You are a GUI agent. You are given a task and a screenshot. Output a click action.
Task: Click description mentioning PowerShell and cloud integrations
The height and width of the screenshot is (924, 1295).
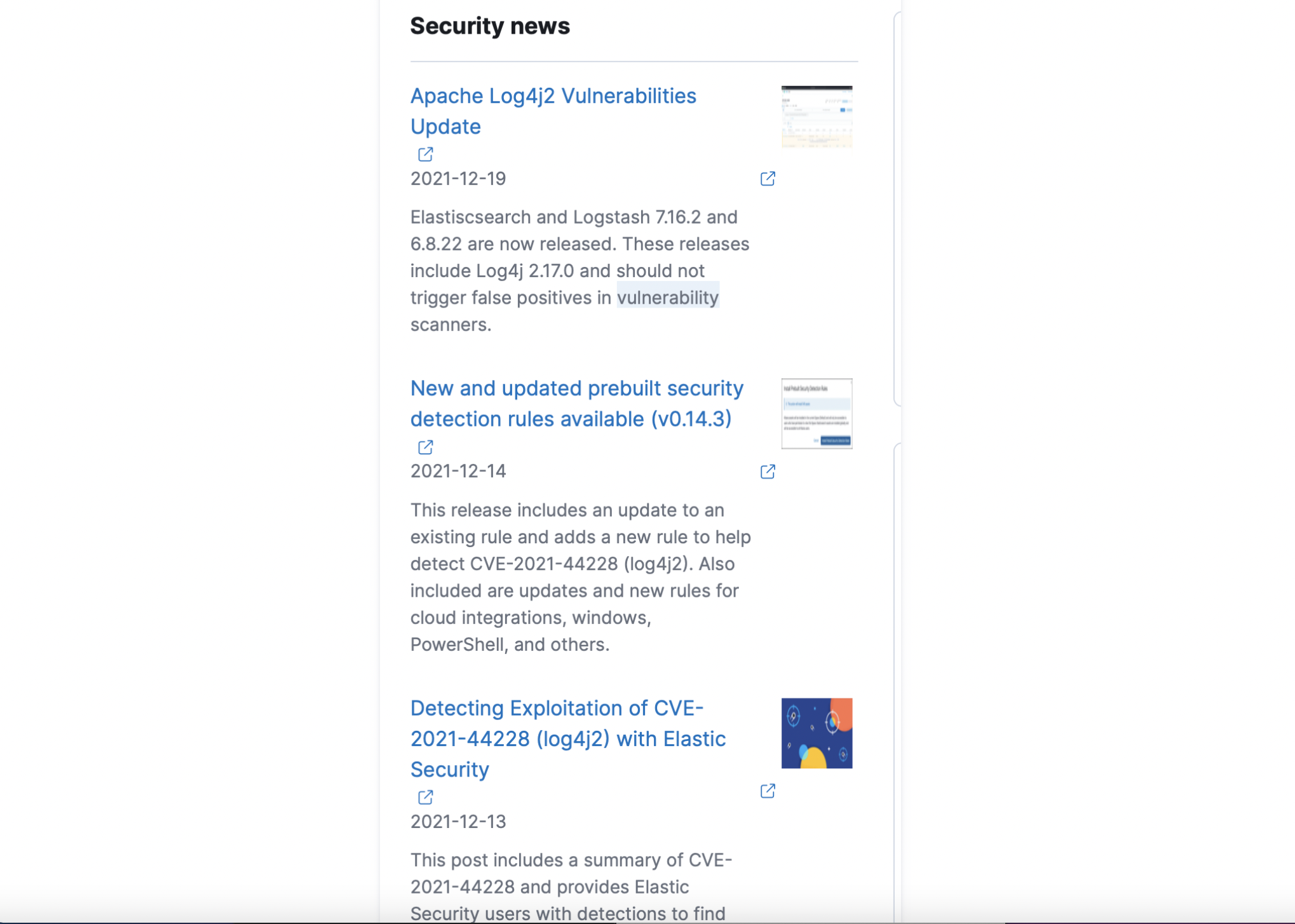(x=581, y=577)
